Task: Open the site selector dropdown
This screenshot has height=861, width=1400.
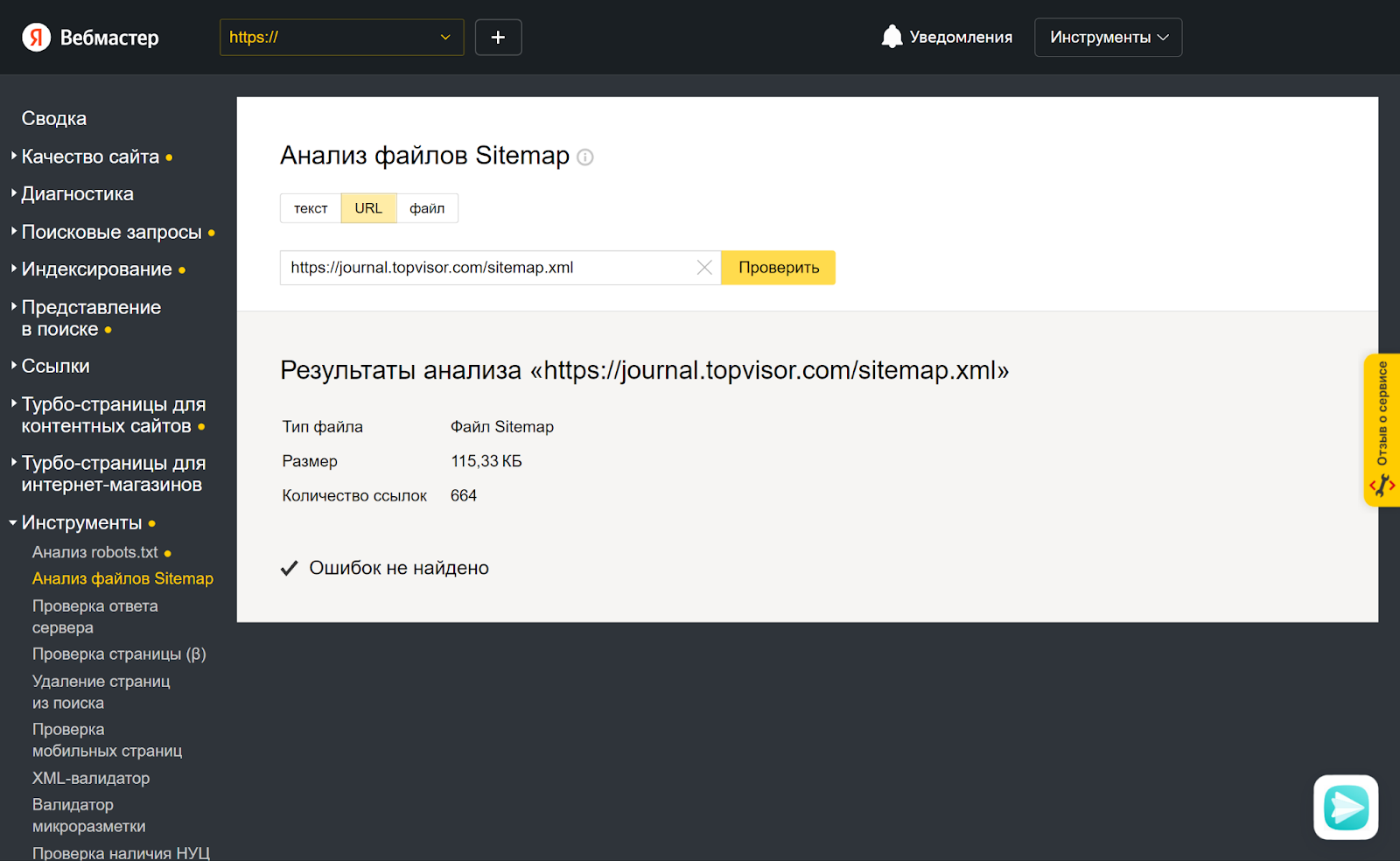Action: click(x=341, y=38)
